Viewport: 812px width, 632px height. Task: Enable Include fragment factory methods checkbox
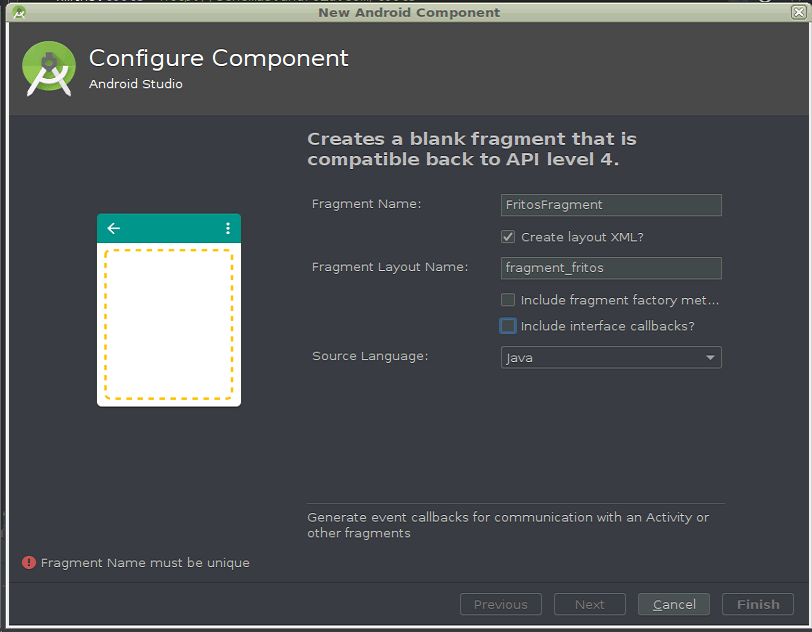click(x=508, y=300)
